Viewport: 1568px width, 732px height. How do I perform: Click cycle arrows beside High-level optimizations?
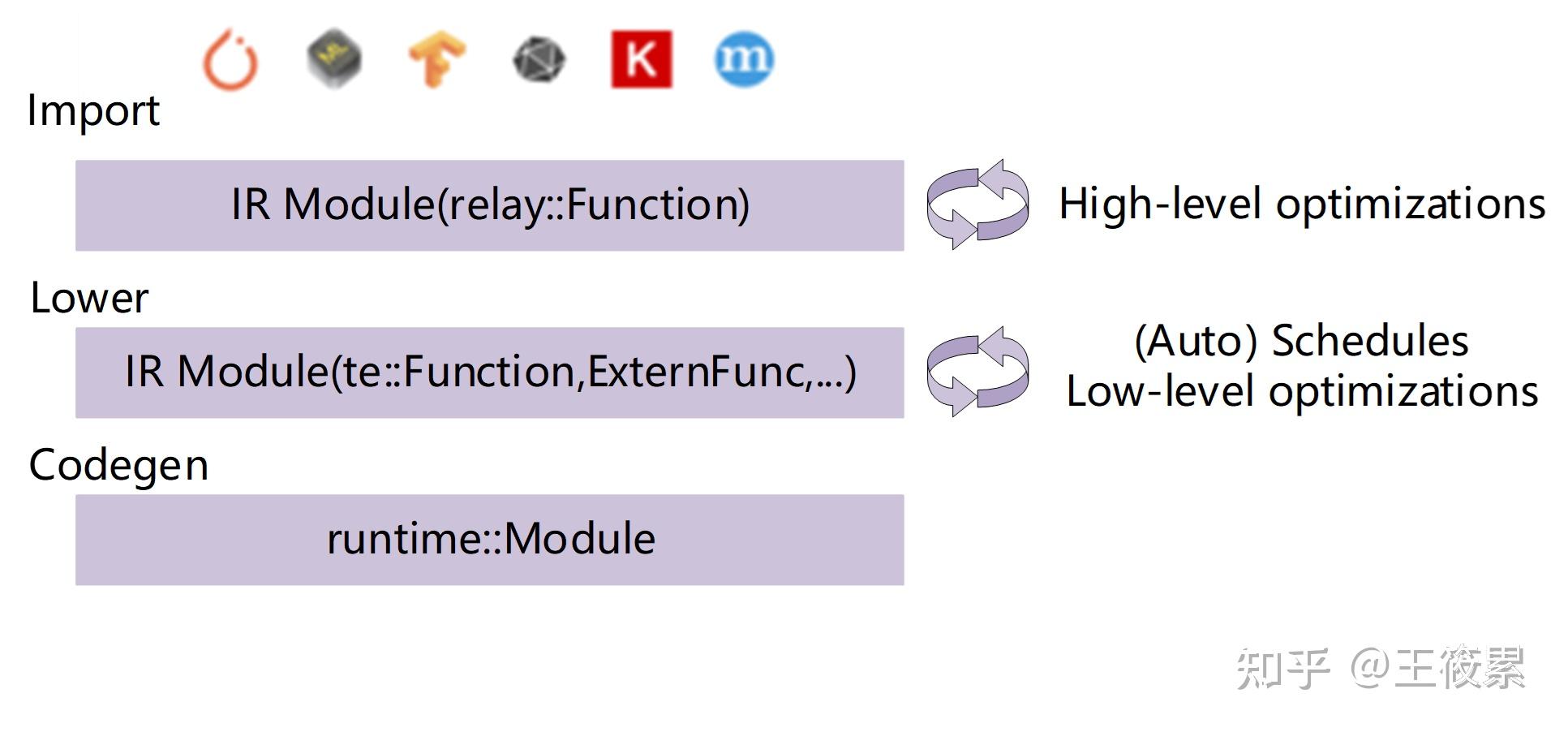977,205
